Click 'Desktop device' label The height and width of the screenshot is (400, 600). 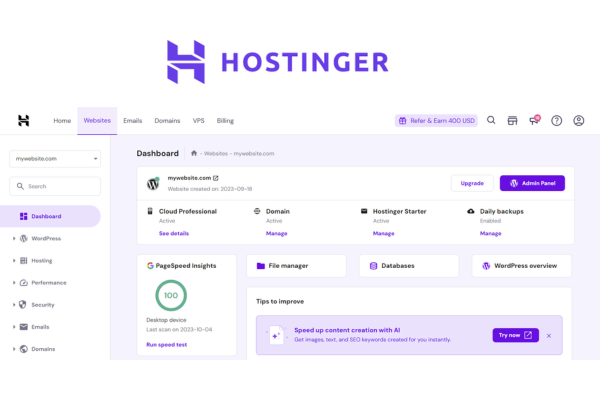[166, 320]
